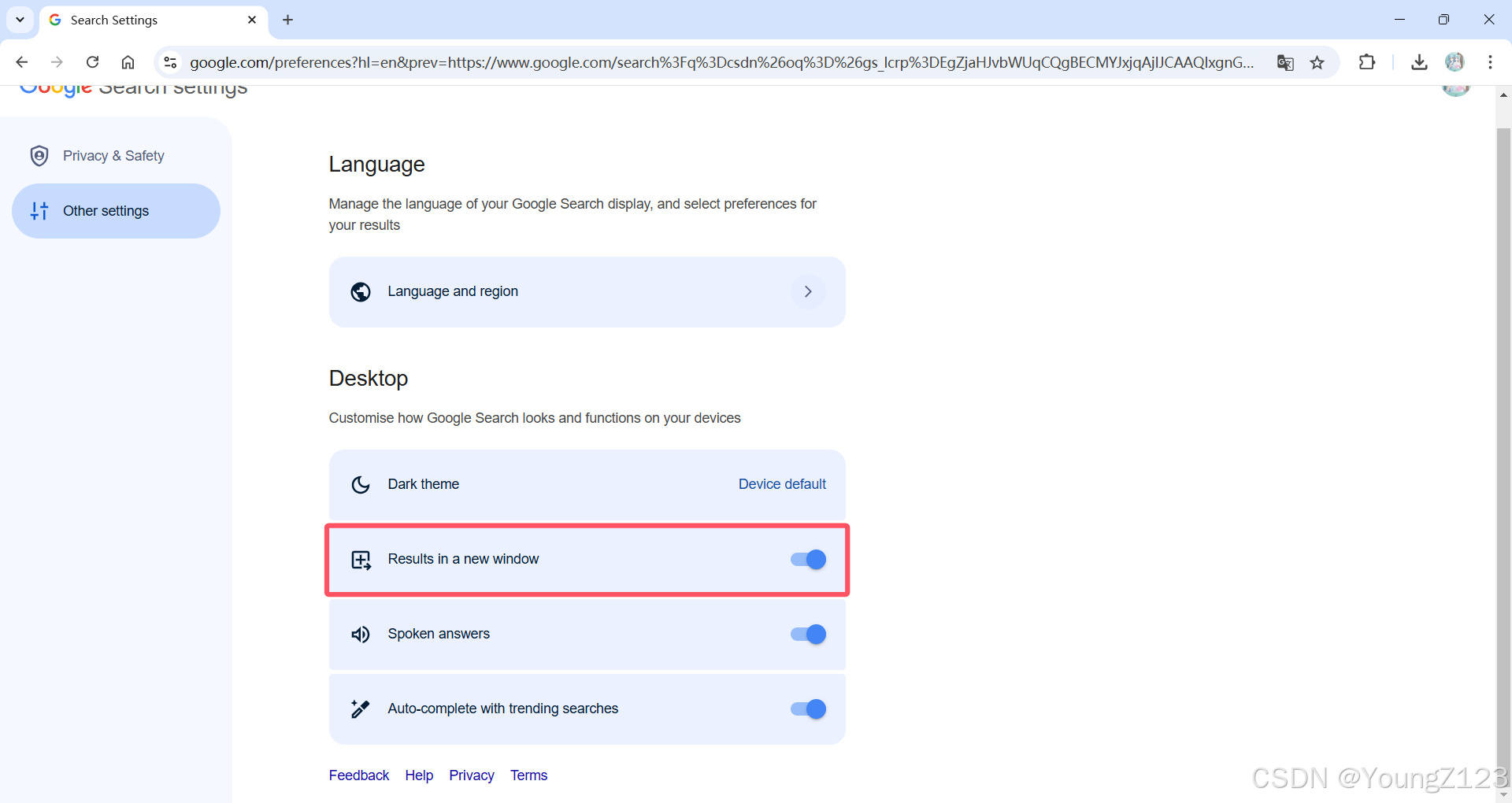Open Privacy & Safety section
The image size is (1512, 803).
click(x=116, y=156)
